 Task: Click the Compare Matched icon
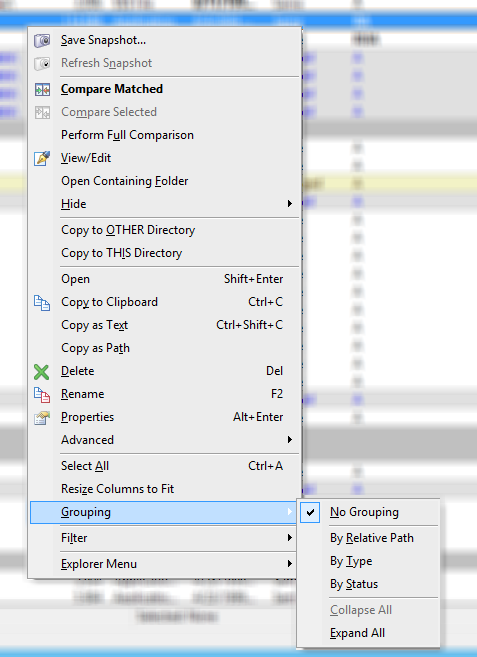pos(42,89)
